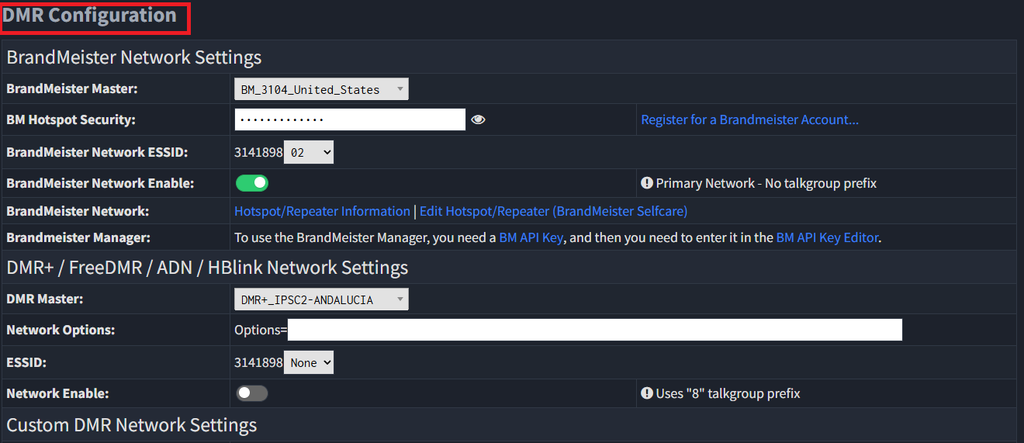The image size is (1024, 443).
Task: Click the "8" talkgroup prefix exclamation icon
Action: (647, 393)
